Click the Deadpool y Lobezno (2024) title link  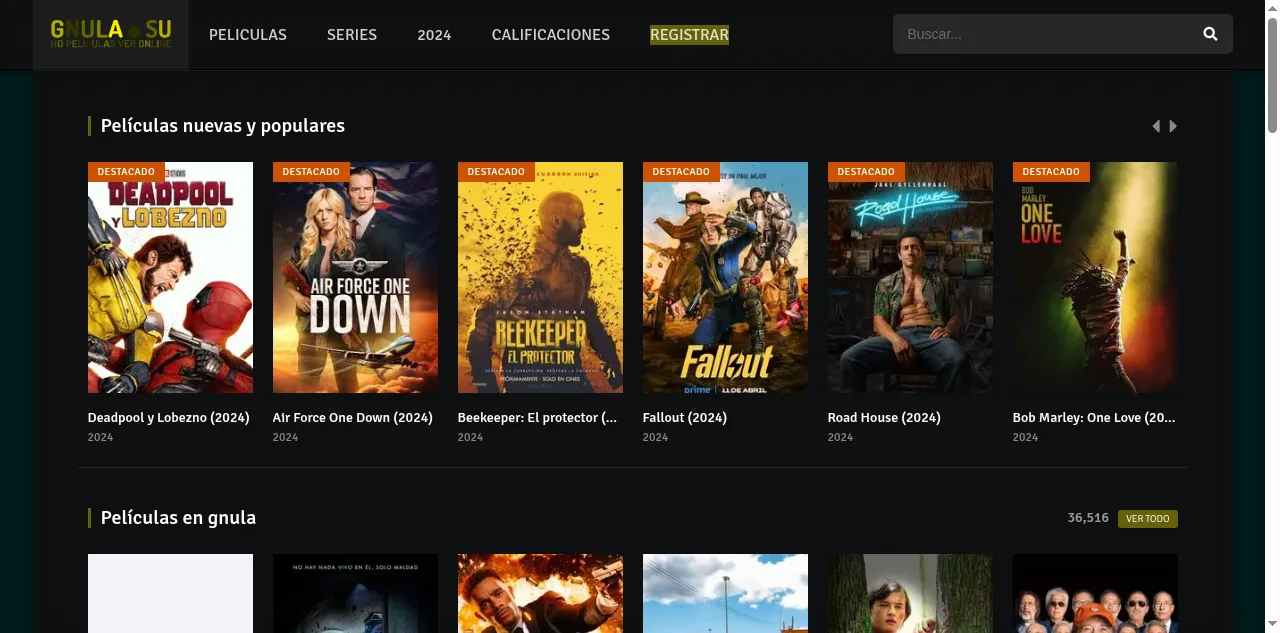point(168,418)
